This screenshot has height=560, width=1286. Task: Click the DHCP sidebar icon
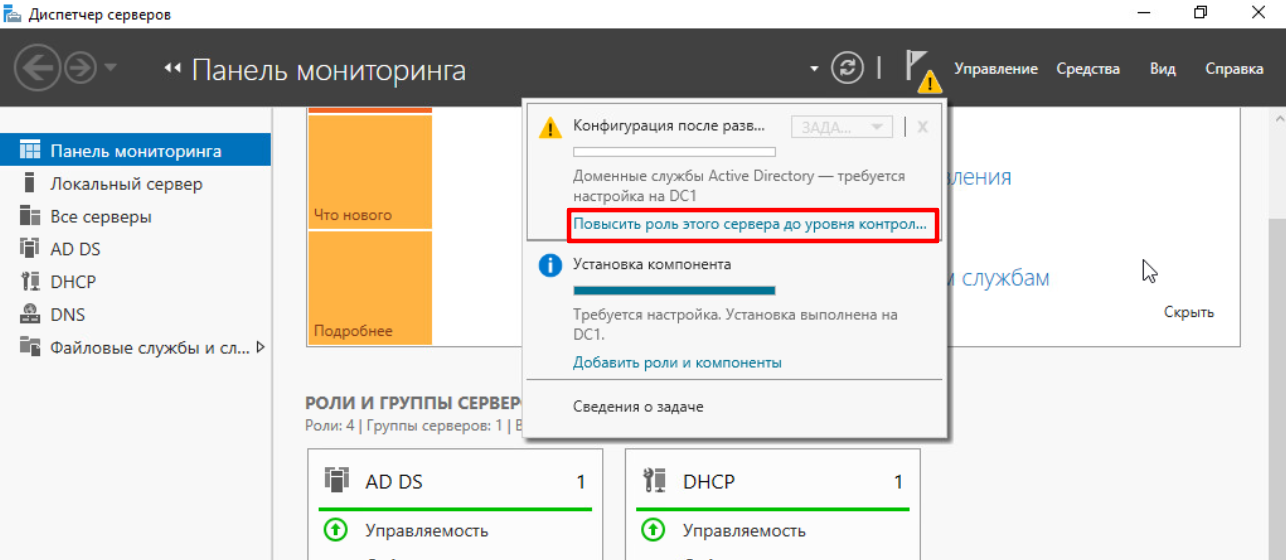click(x=30, y=282)
